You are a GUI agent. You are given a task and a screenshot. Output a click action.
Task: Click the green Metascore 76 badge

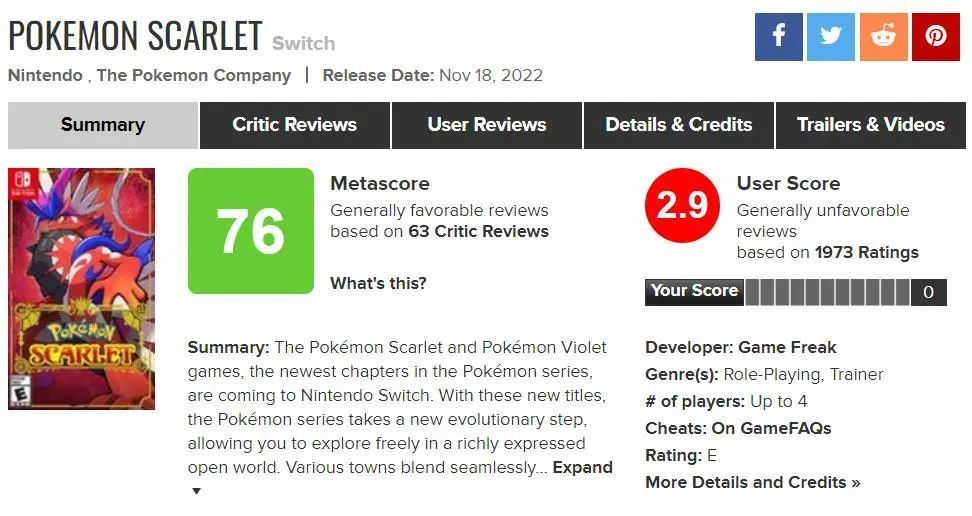coord(251,231)
